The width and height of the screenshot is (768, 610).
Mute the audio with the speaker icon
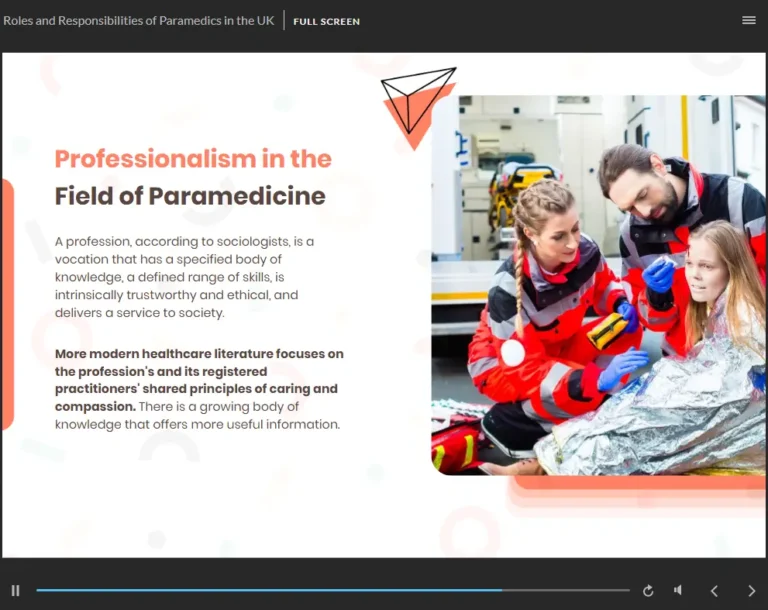678,590
